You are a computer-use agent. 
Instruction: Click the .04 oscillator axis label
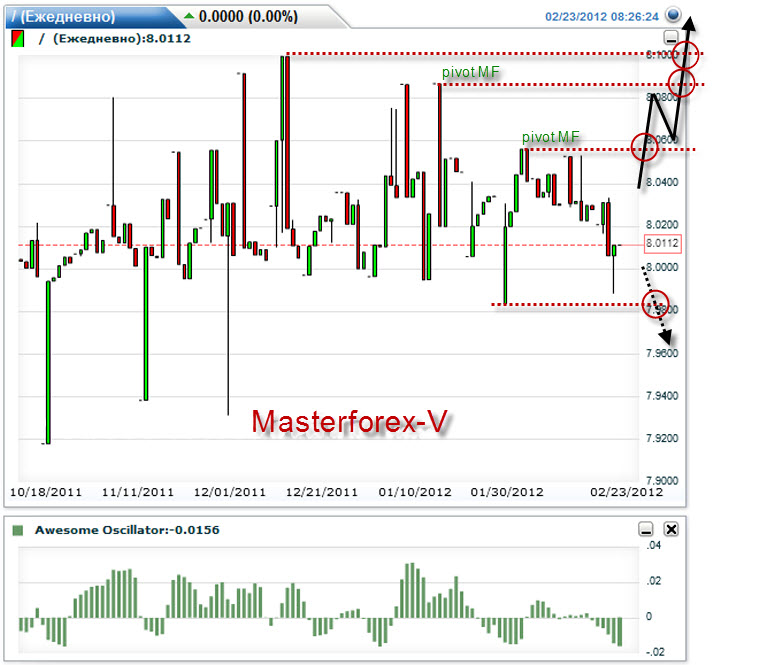(654, 545)
